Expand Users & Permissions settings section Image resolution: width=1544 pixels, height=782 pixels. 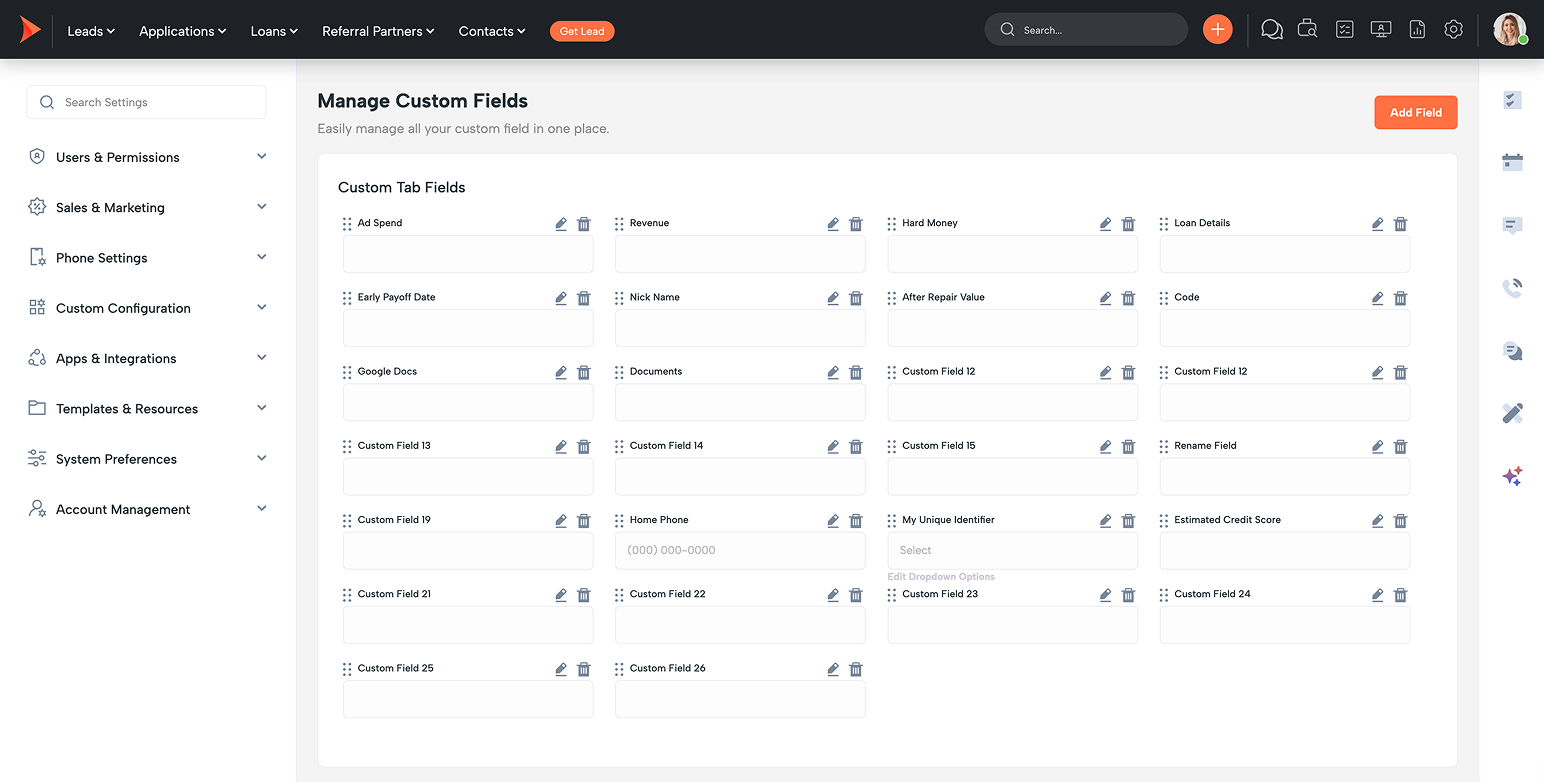(148, 157)
